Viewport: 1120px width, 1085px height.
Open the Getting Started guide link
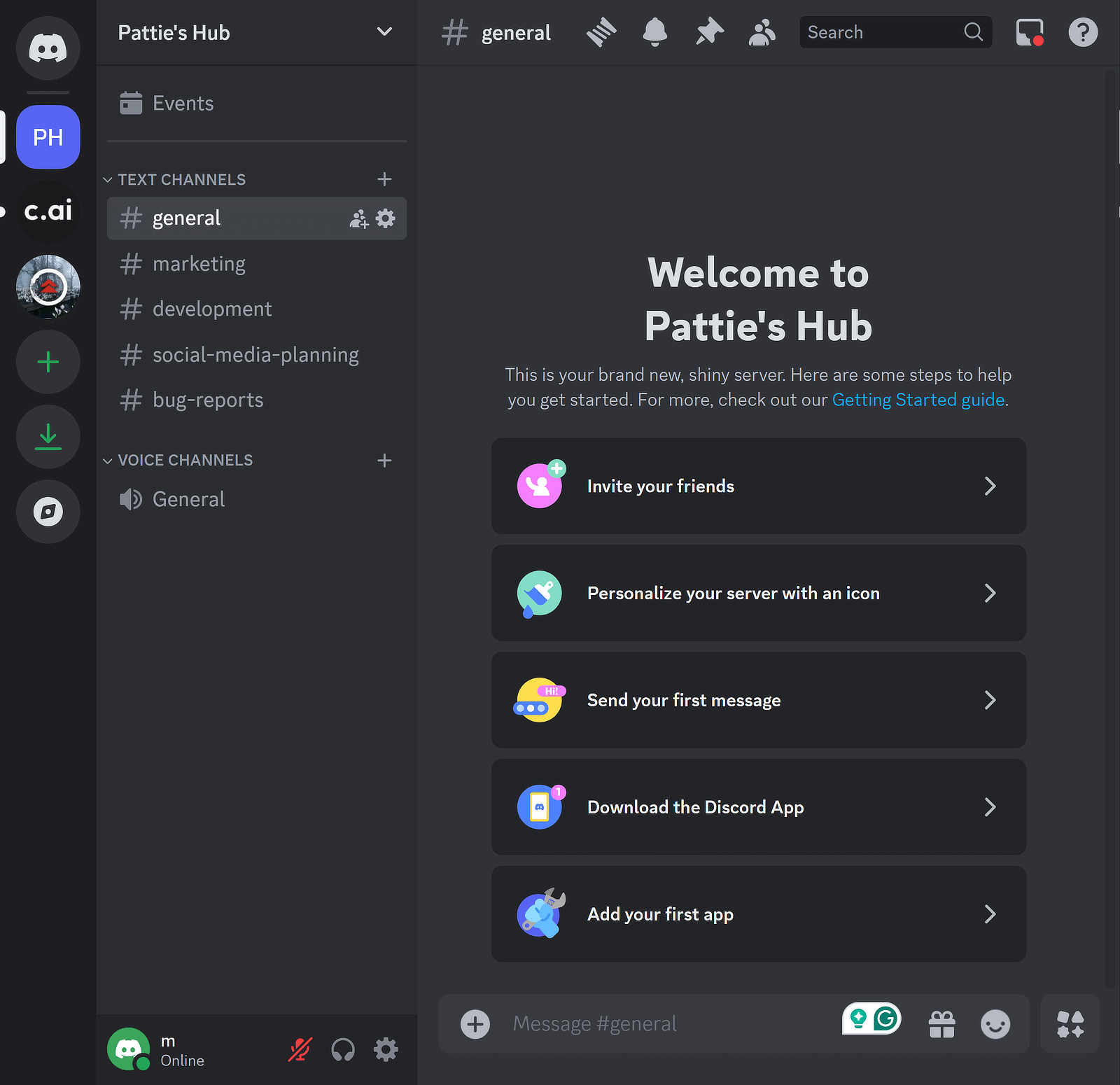(x=918, y=399)
